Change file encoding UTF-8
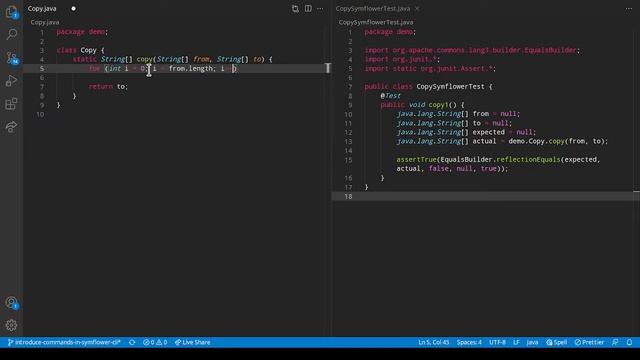The width and height of the screenshot is (640, 360). pos(497,342)
